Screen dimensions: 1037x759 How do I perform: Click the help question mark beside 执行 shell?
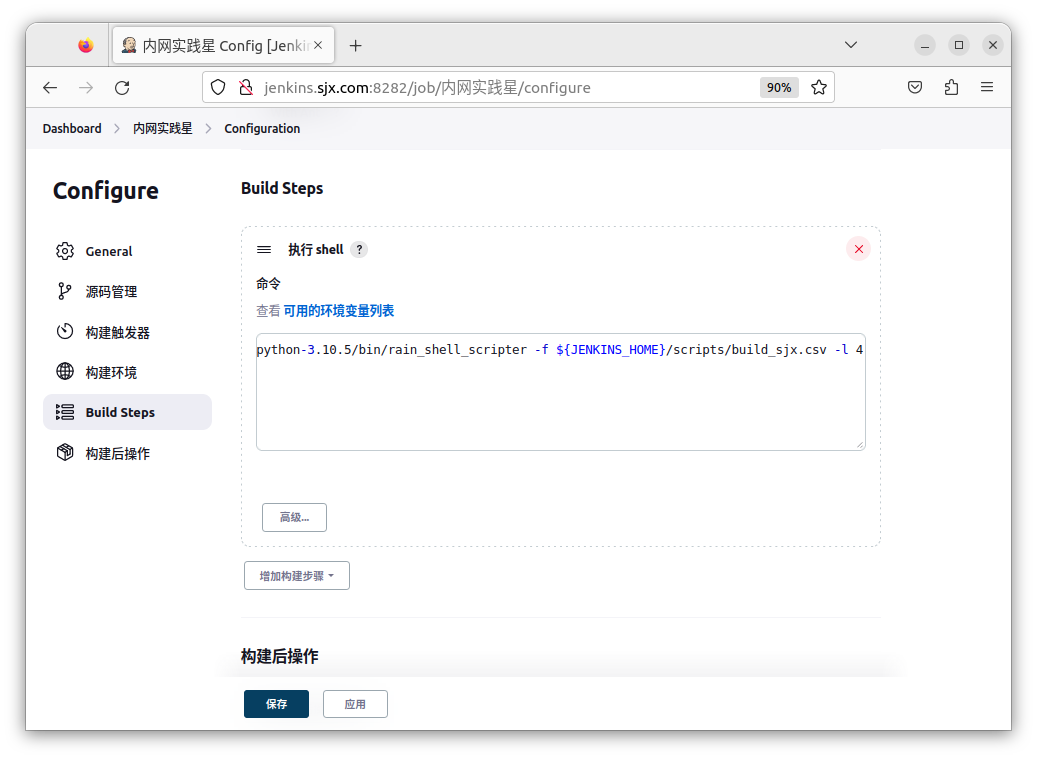359,250
